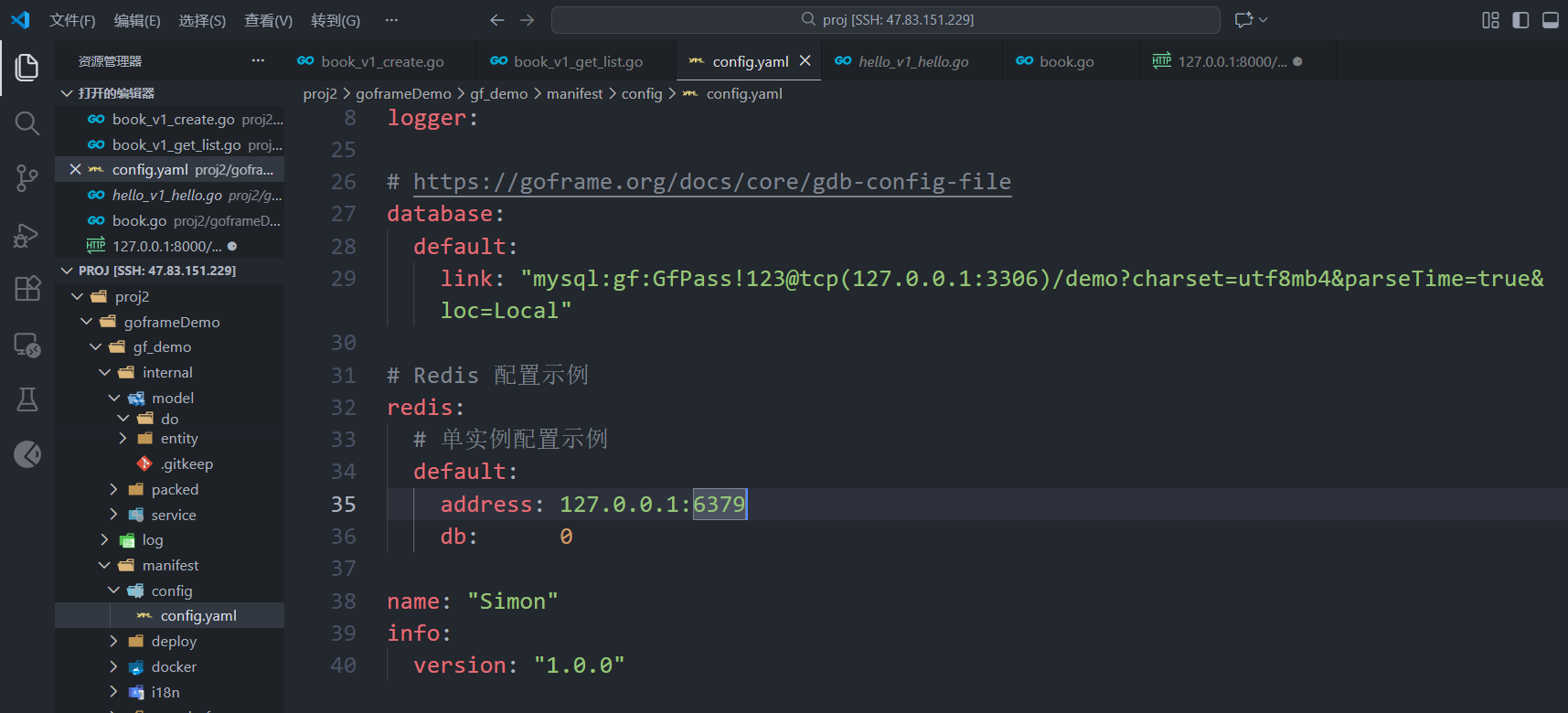This screenshot has width=1568, height=713.
Task: Expand the deploy folder
Action: 113,641
